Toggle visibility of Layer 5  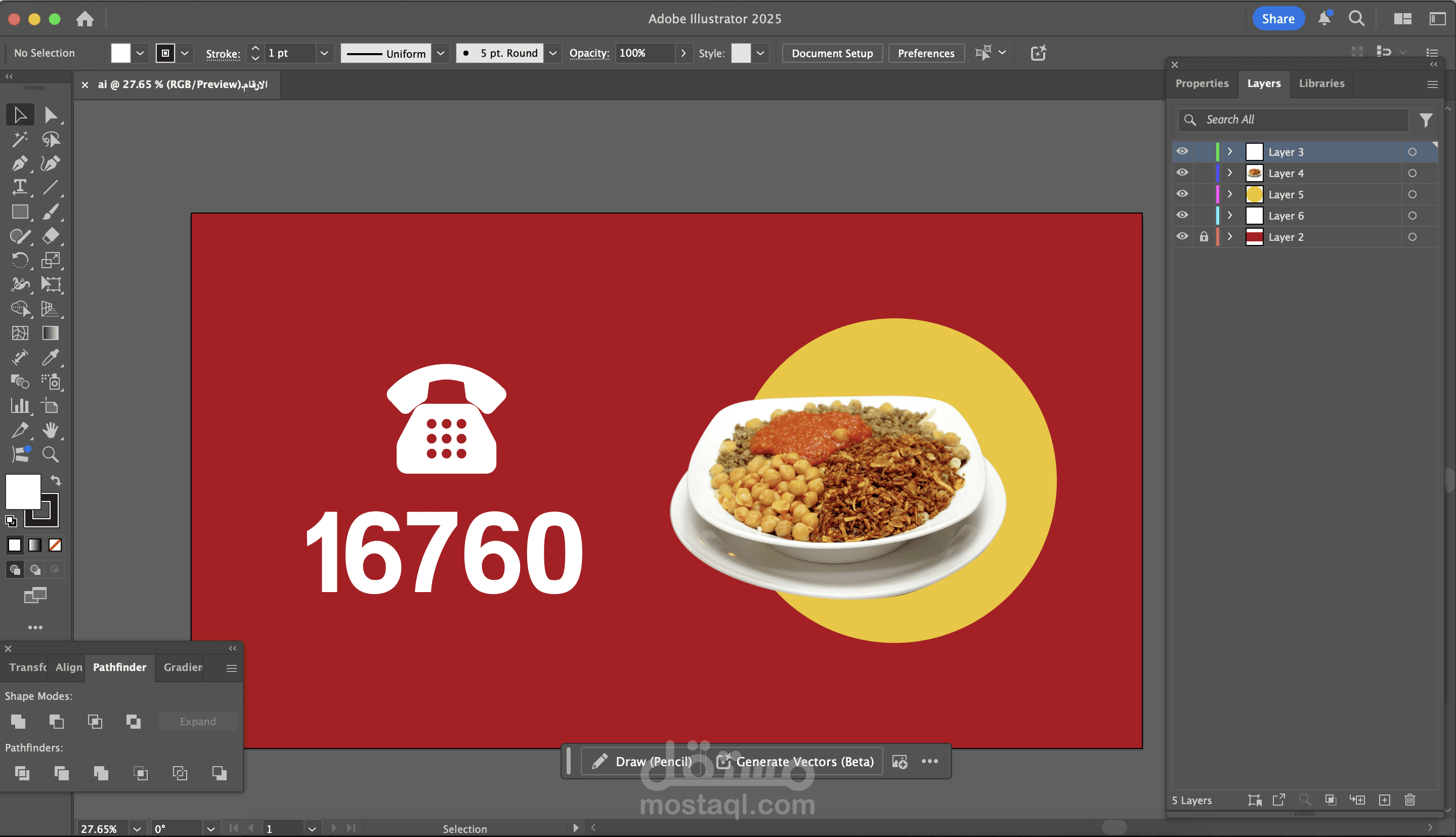[x=1182, y=194]
